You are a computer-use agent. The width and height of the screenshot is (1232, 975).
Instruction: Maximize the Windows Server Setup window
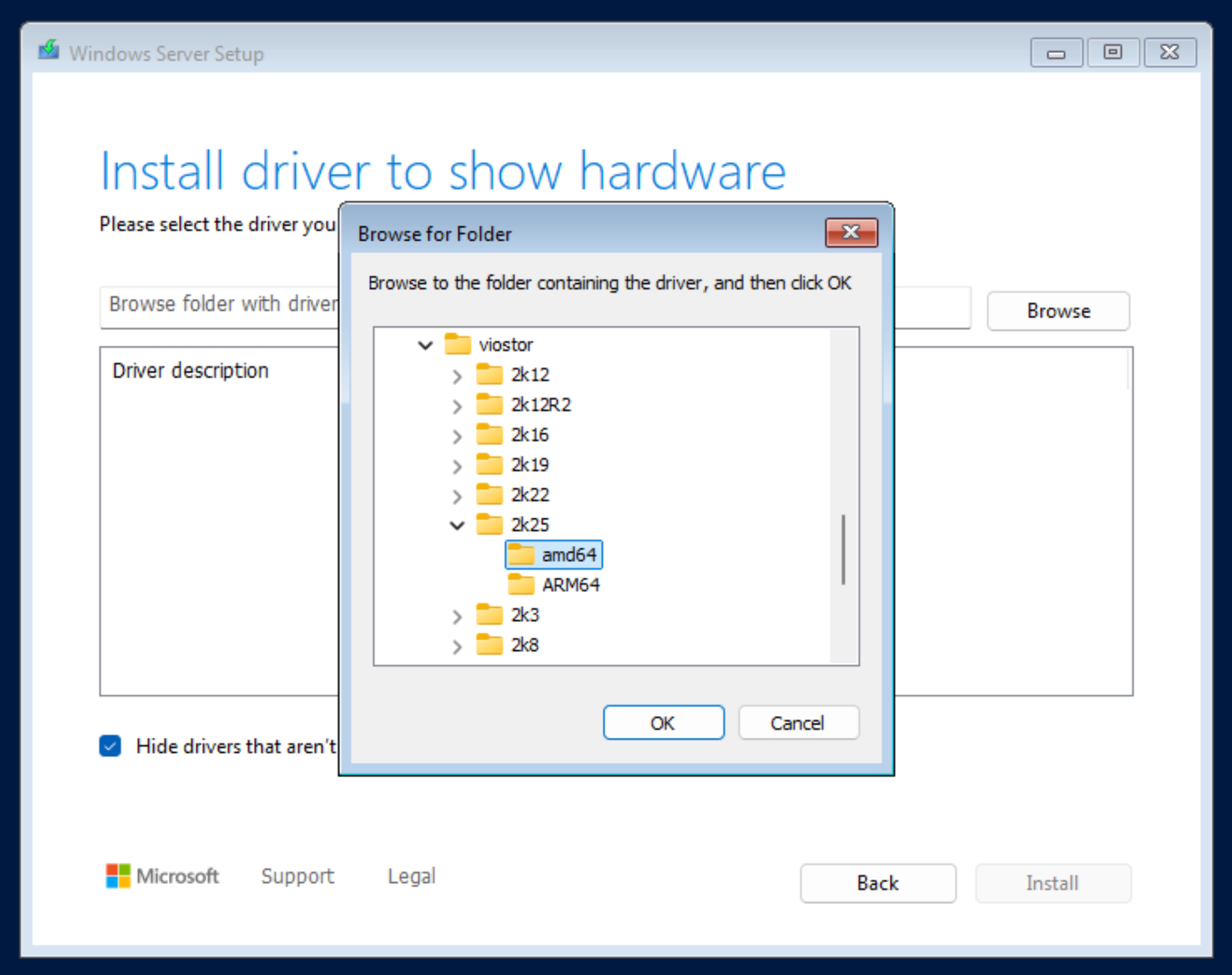1113,52
